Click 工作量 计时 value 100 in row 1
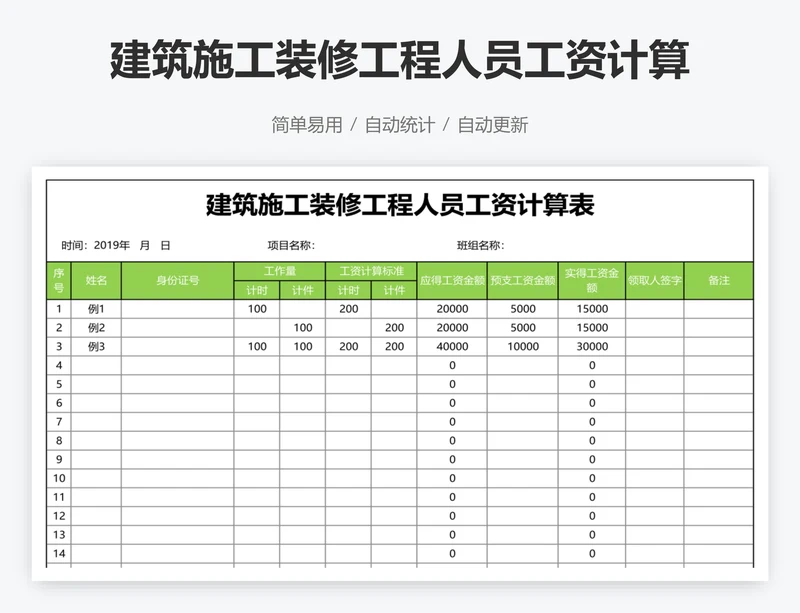The height and width of the screenshot is (613, 800). tap(257, 309)
